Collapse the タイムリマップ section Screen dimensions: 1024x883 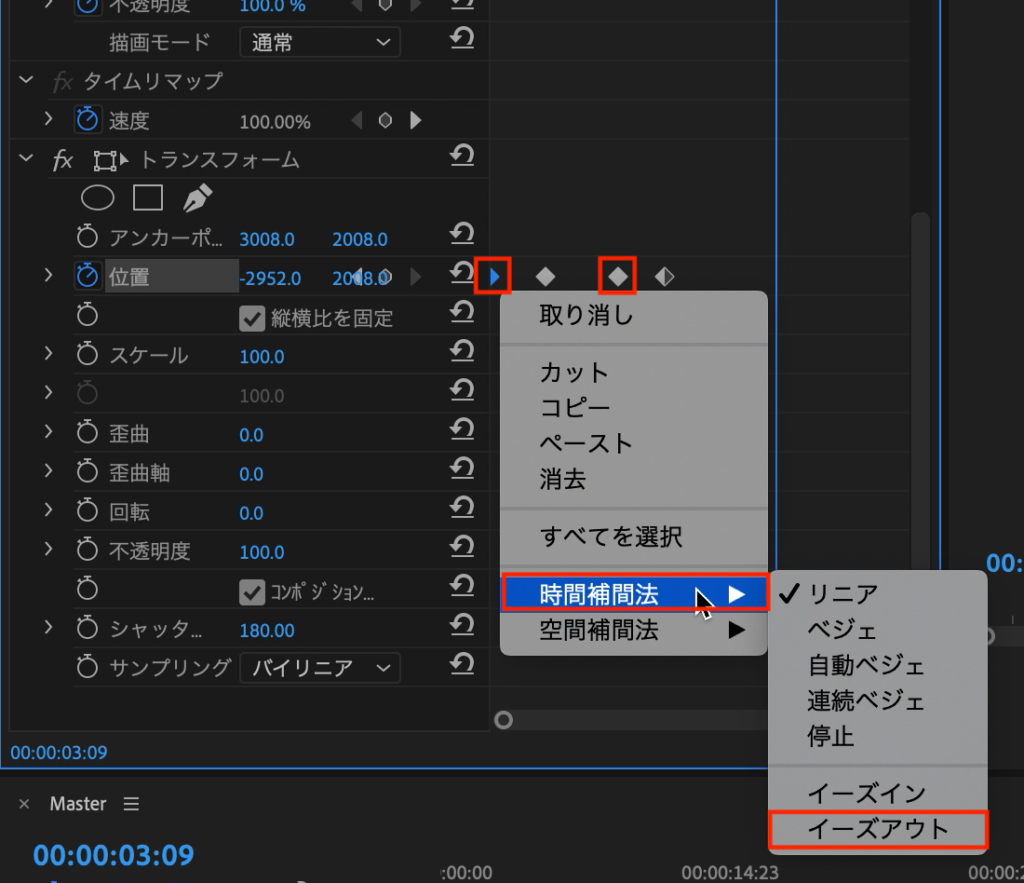tap(26, 80)
